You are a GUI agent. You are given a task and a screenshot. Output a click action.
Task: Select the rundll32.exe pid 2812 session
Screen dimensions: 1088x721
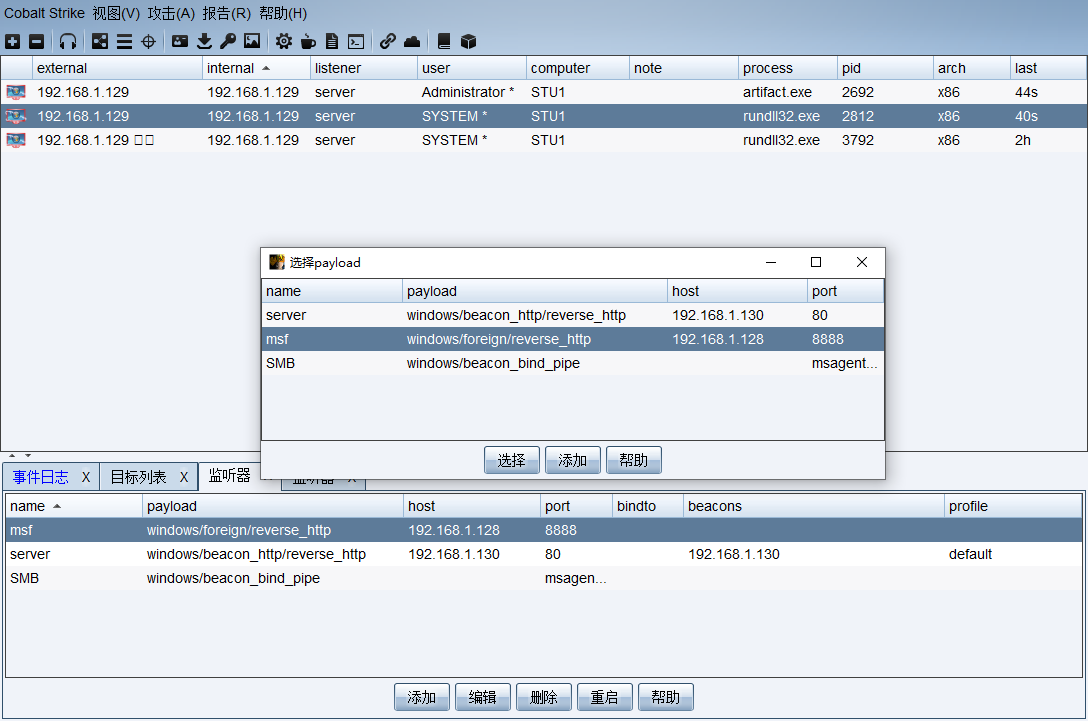pos(544,116)
